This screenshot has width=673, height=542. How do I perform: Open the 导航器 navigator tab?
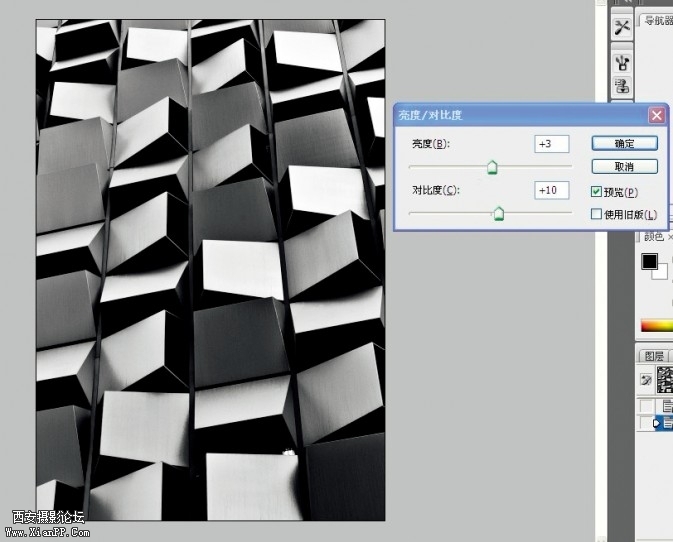[x=657, y=20]
